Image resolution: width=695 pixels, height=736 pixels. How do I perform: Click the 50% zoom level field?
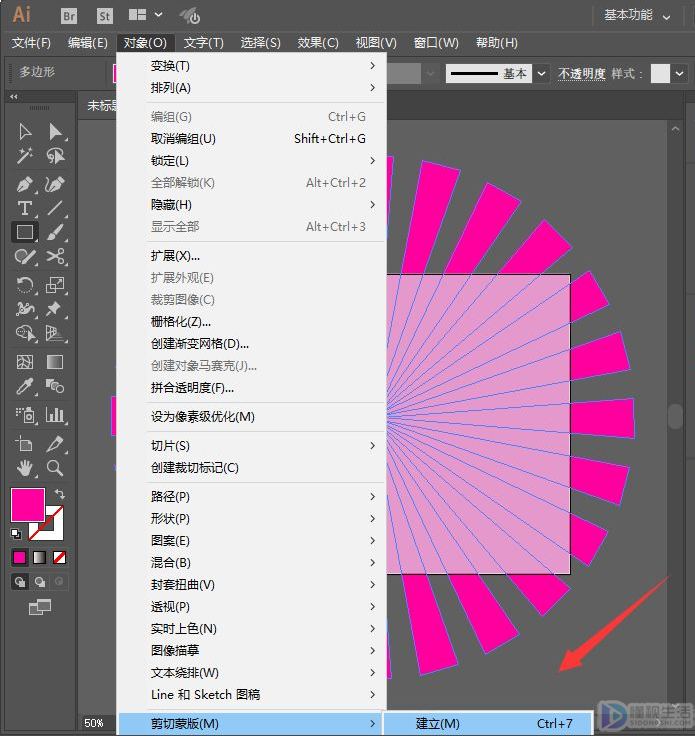[95, 723]
